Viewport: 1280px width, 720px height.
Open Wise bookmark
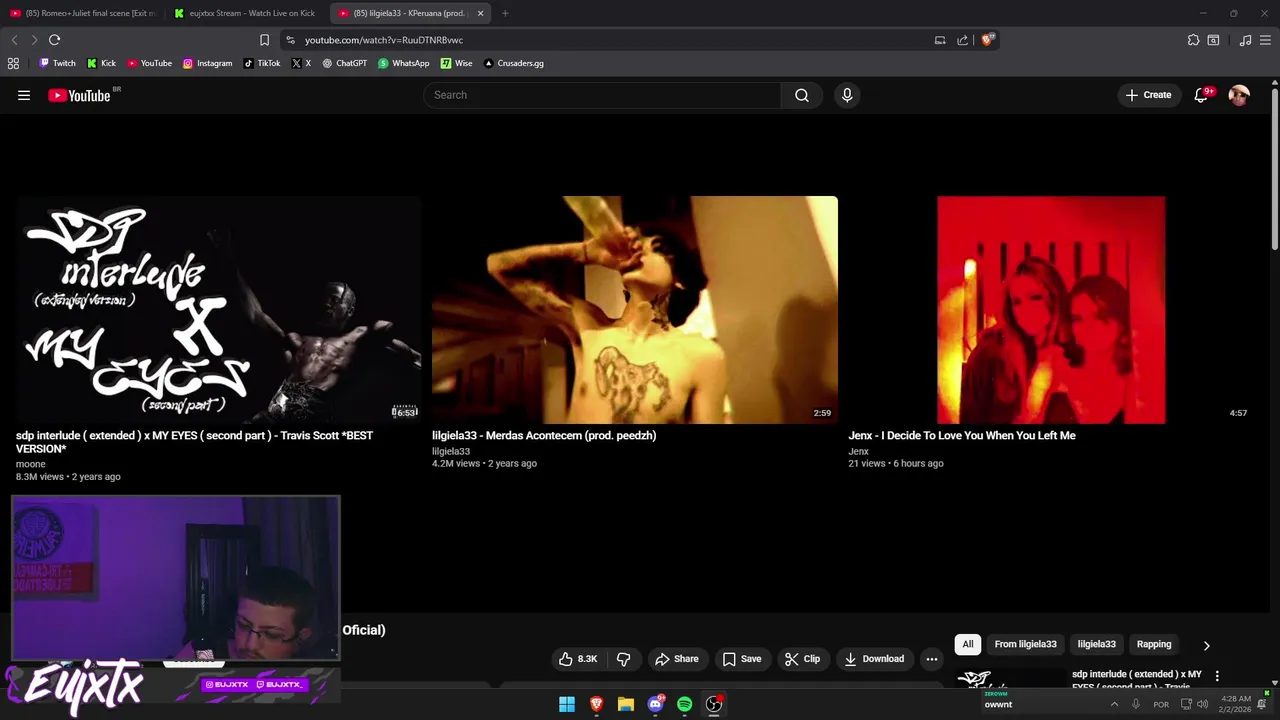pos(456,63)
